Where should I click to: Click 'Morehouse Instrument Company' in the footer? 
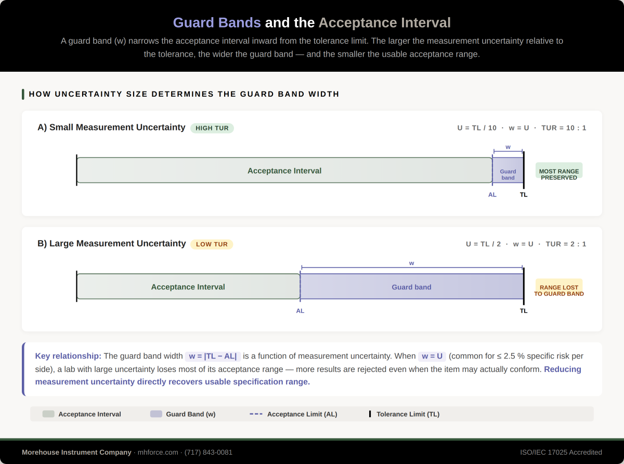point(76,452)
